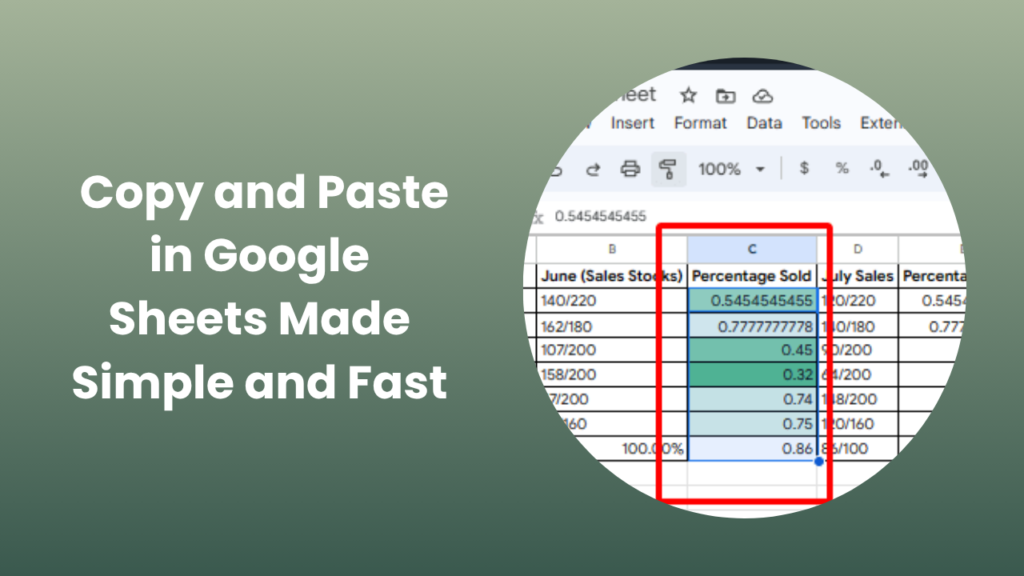Viewport: 1024px width, 576px height.
Task: Select column D header
Action: coord(857,249)
